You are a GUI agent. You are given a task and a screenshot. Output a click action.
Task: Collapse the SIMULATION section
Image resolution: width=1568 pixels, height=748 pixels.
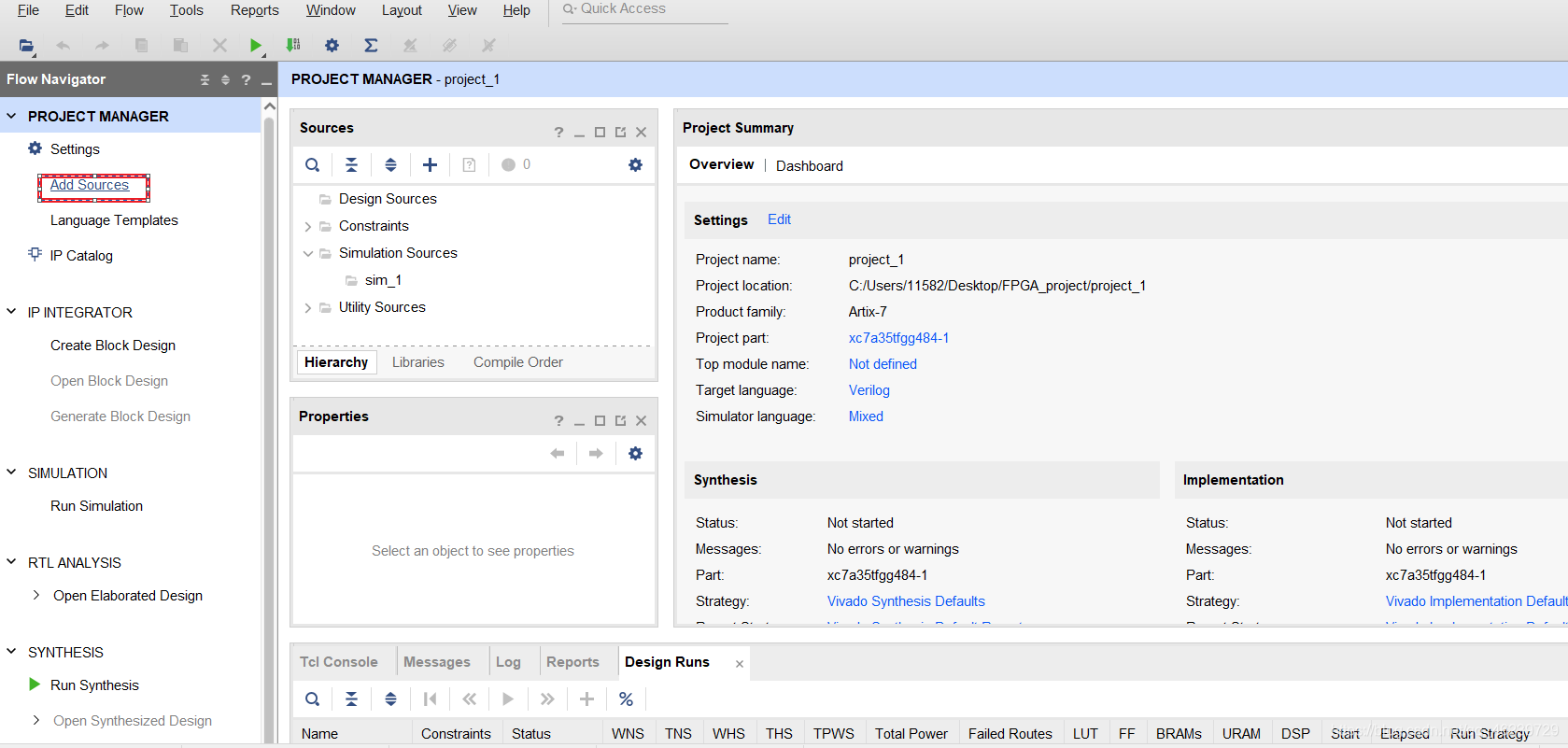coord(11,473)
